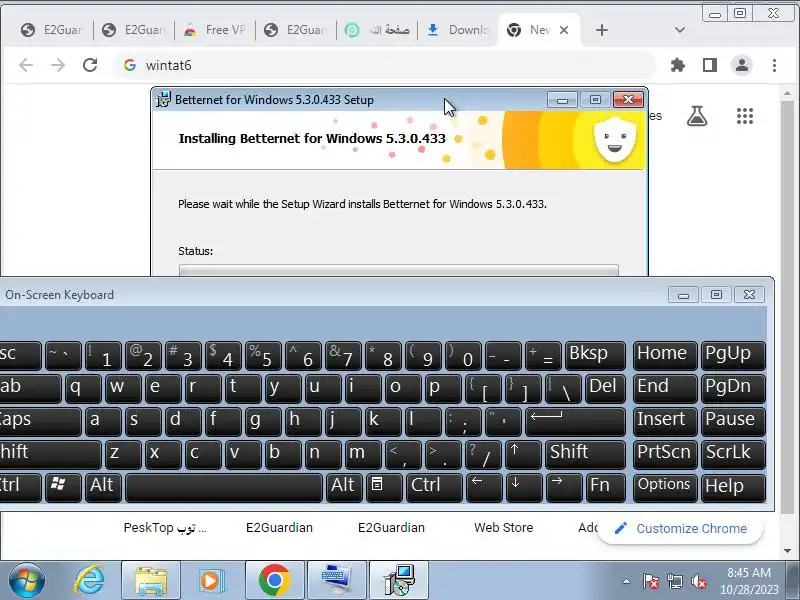Screen dimensions: 800x600
Task: Click the End key
Action: pyautogui.click(x=665, y=389)
